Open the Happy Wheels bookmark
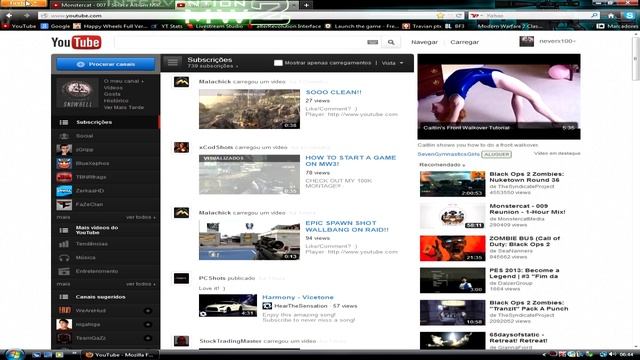 coord(111,26)
